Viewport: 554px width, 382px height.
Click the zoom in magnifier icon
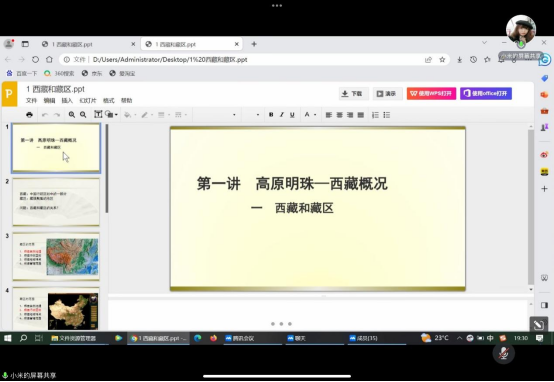pyautogui.click(x=72, y=114)
